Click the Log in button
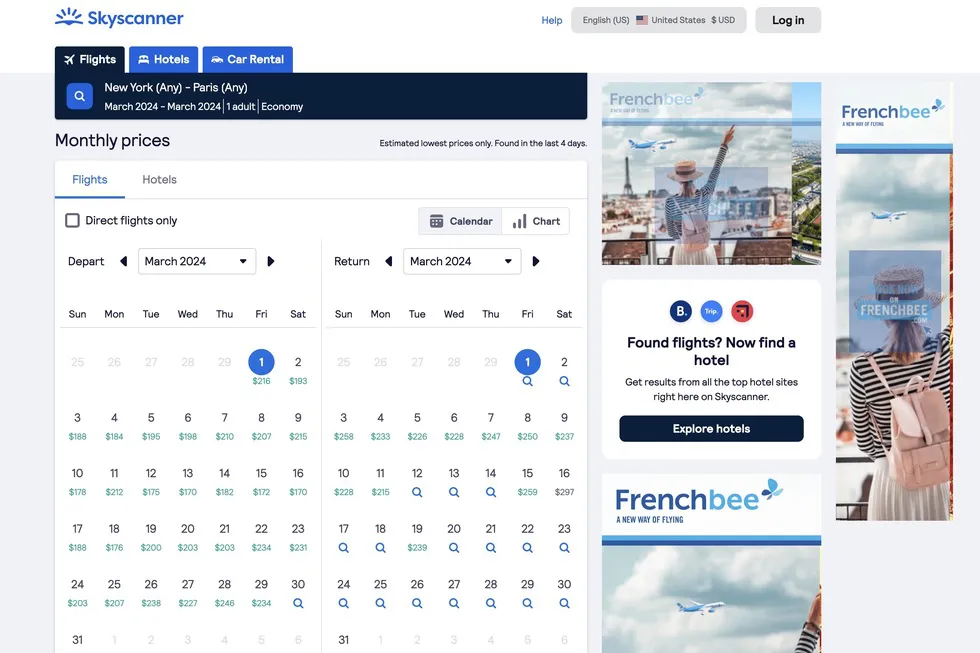980x653 pixels. (x=788, y=20)
